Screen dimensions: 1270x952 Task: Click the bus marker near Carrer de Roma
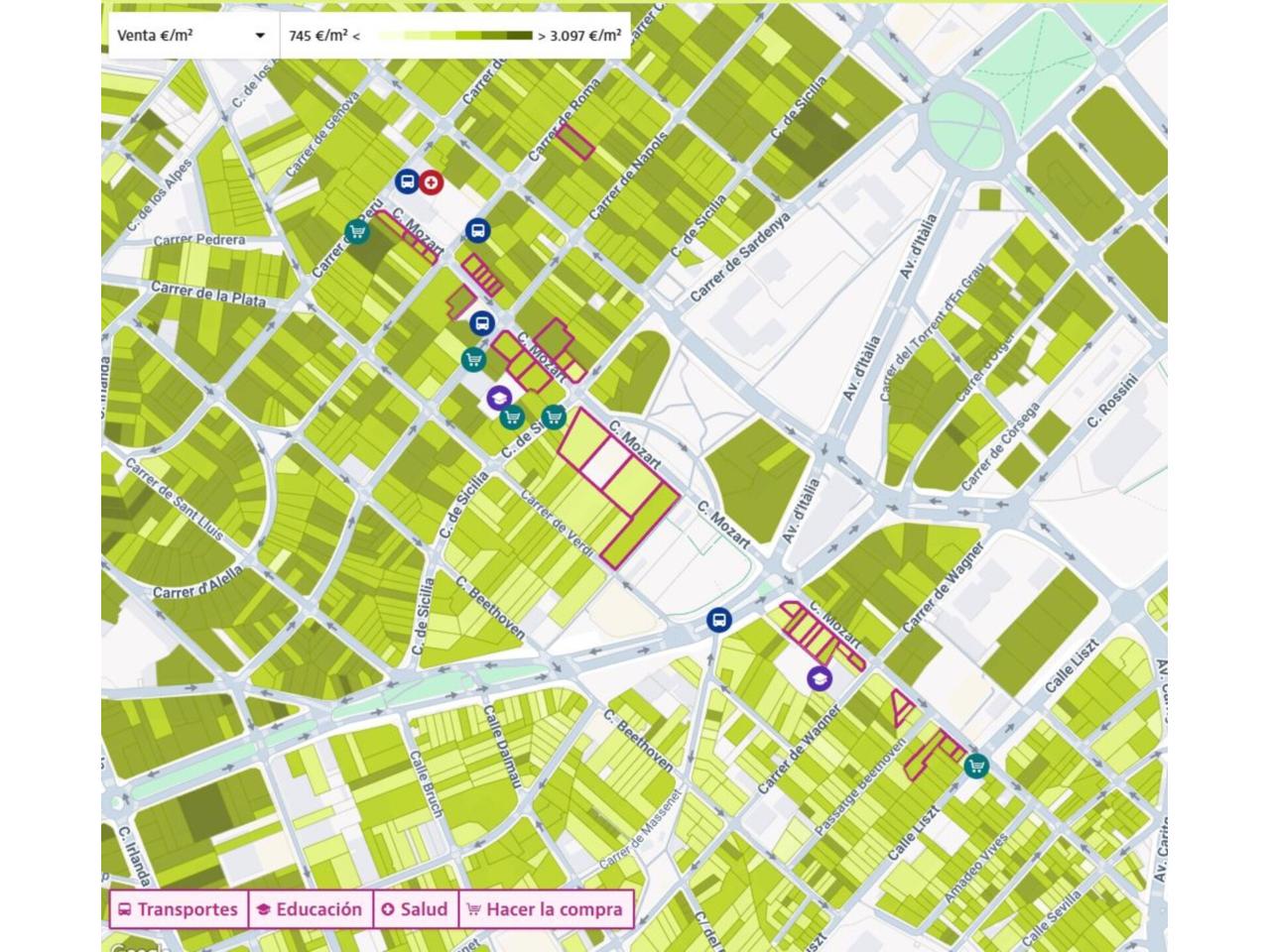point(478,231)
